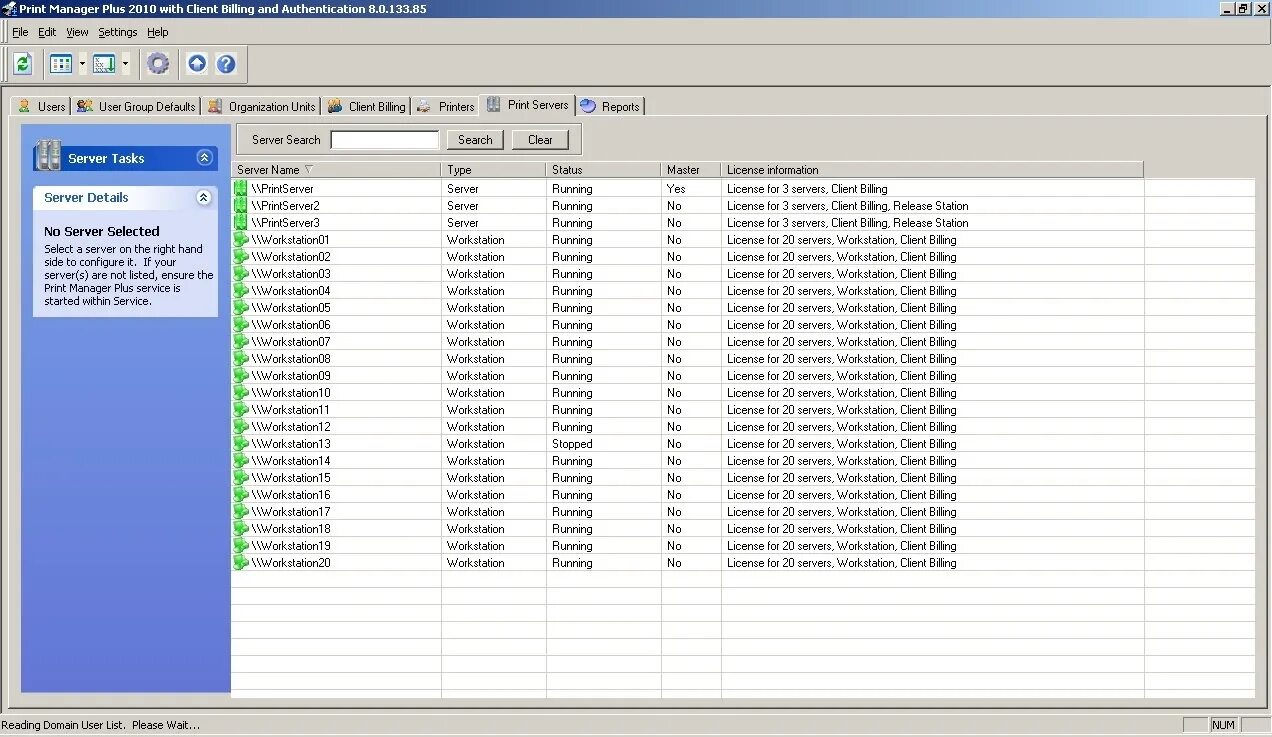
Task: Select the column view toolbar icon
Action: tap(61, 63)
